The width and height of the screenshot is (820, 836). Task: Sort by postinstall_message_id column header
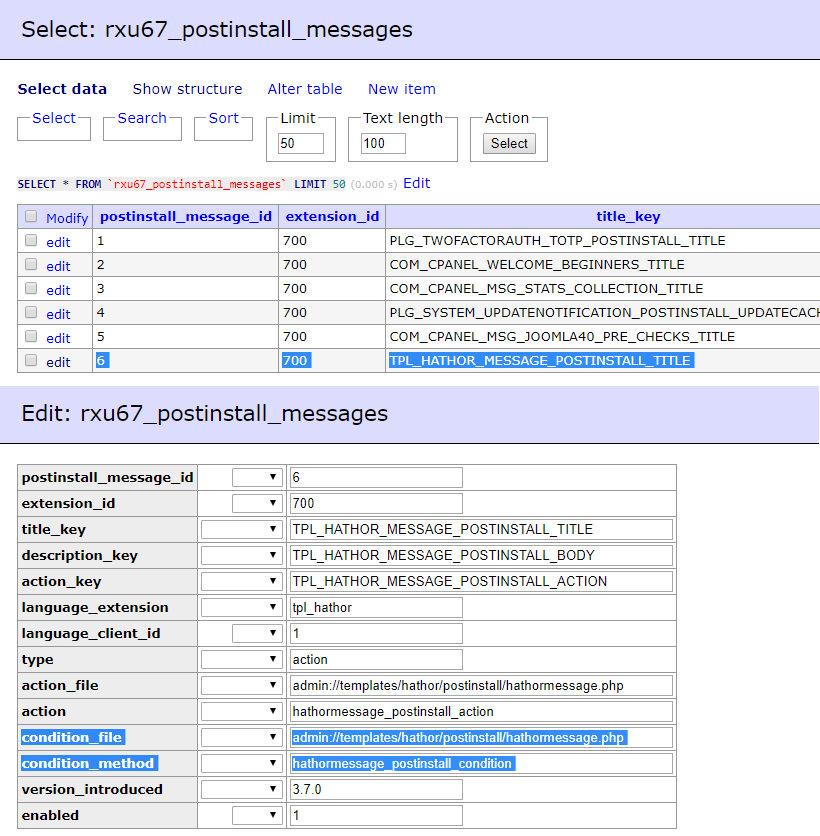pyautogui.click(x=186, y=216)
